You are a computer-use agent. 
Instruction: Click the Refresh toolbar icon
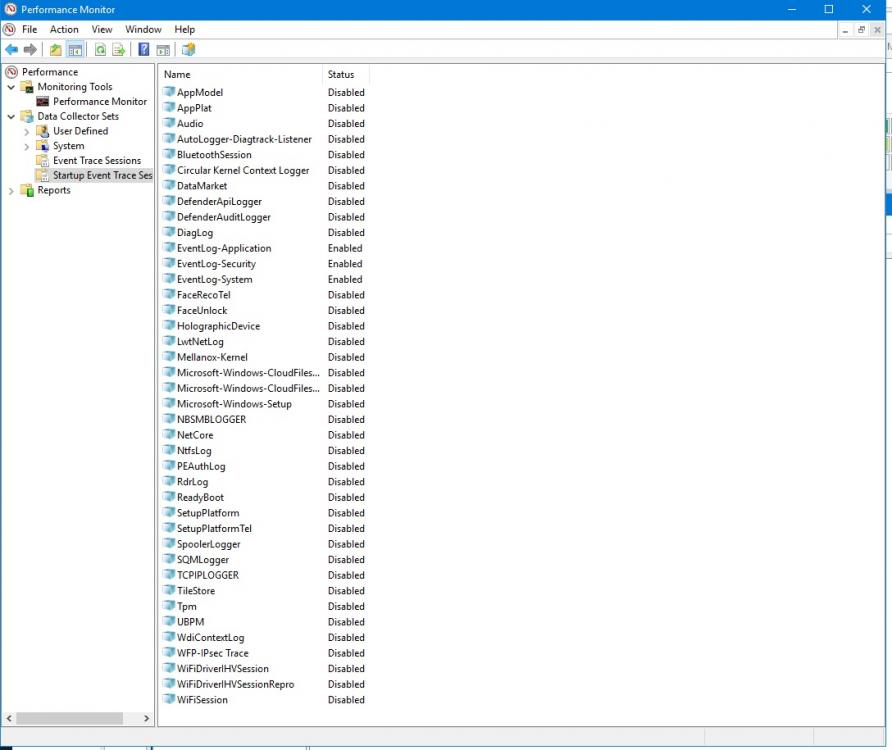(x=100, y=50)
